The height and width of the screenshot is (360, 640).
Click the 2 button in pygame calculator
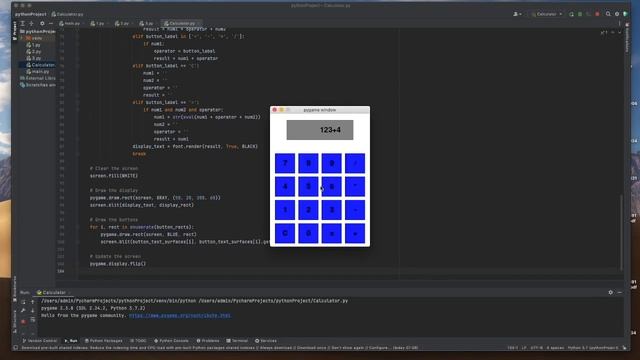coord(308,210)
